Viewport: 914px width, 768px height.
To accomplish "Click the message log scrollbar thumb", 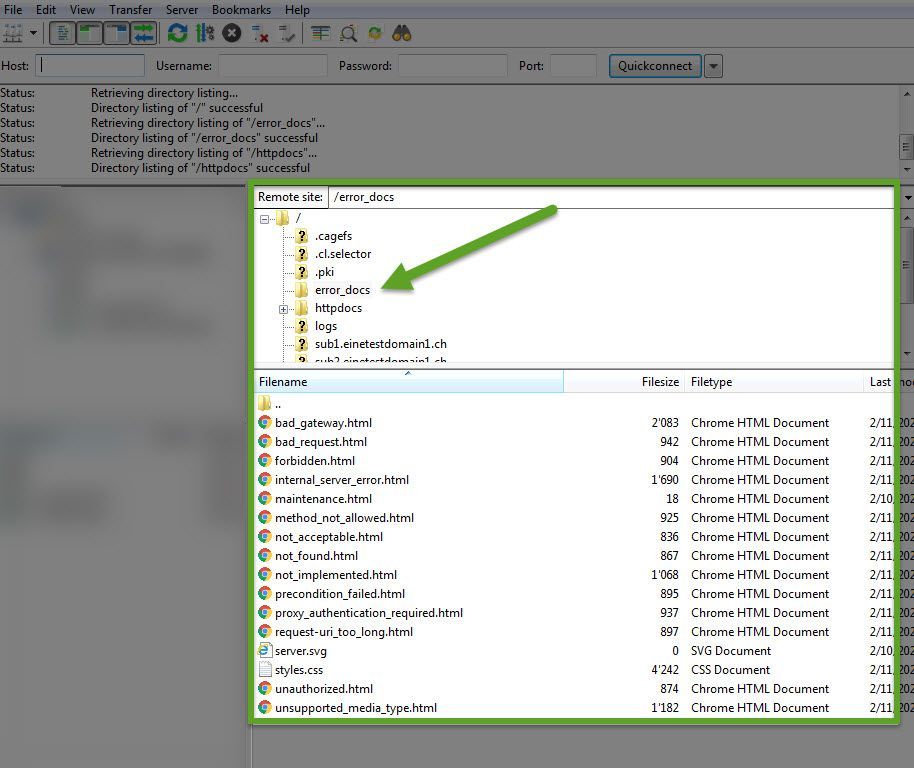I will [906, 146].
